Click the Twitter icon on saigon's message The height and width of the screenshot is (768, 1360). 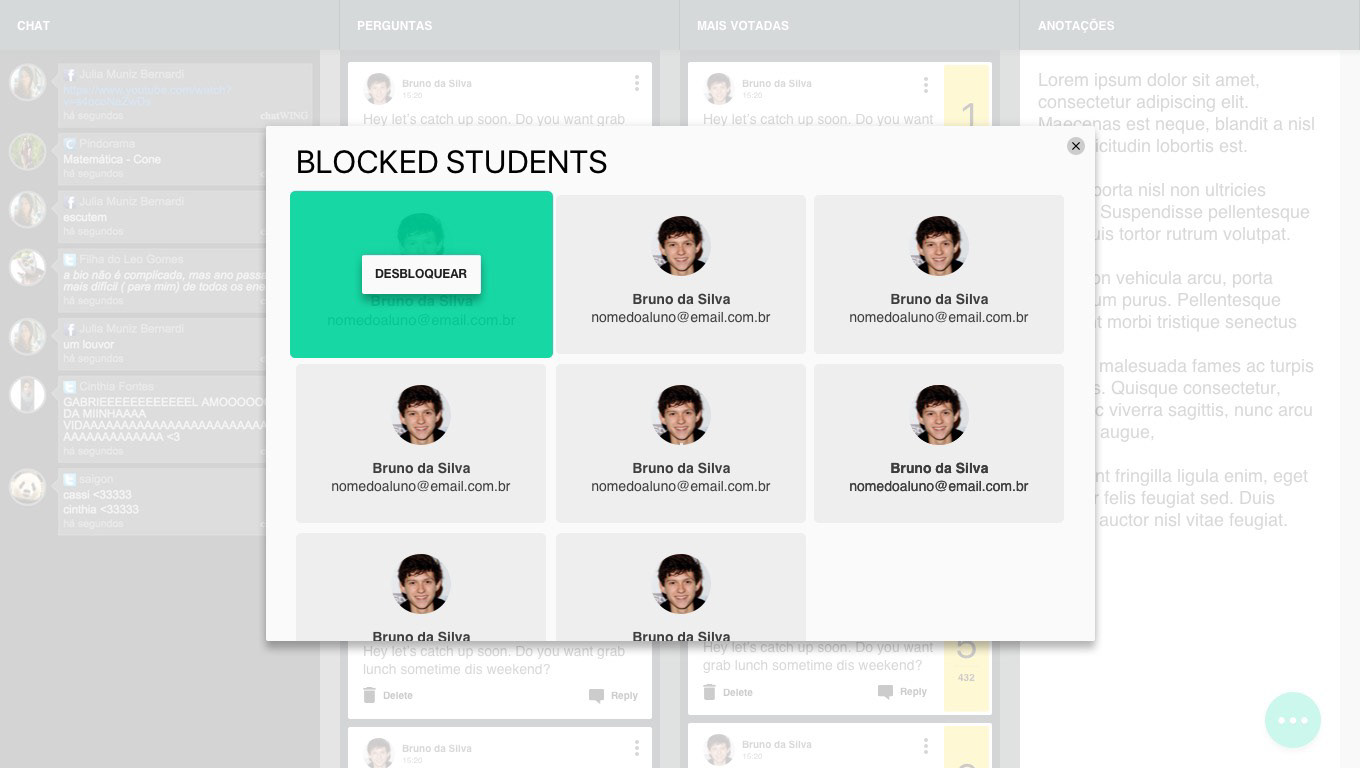click(70, 480)
